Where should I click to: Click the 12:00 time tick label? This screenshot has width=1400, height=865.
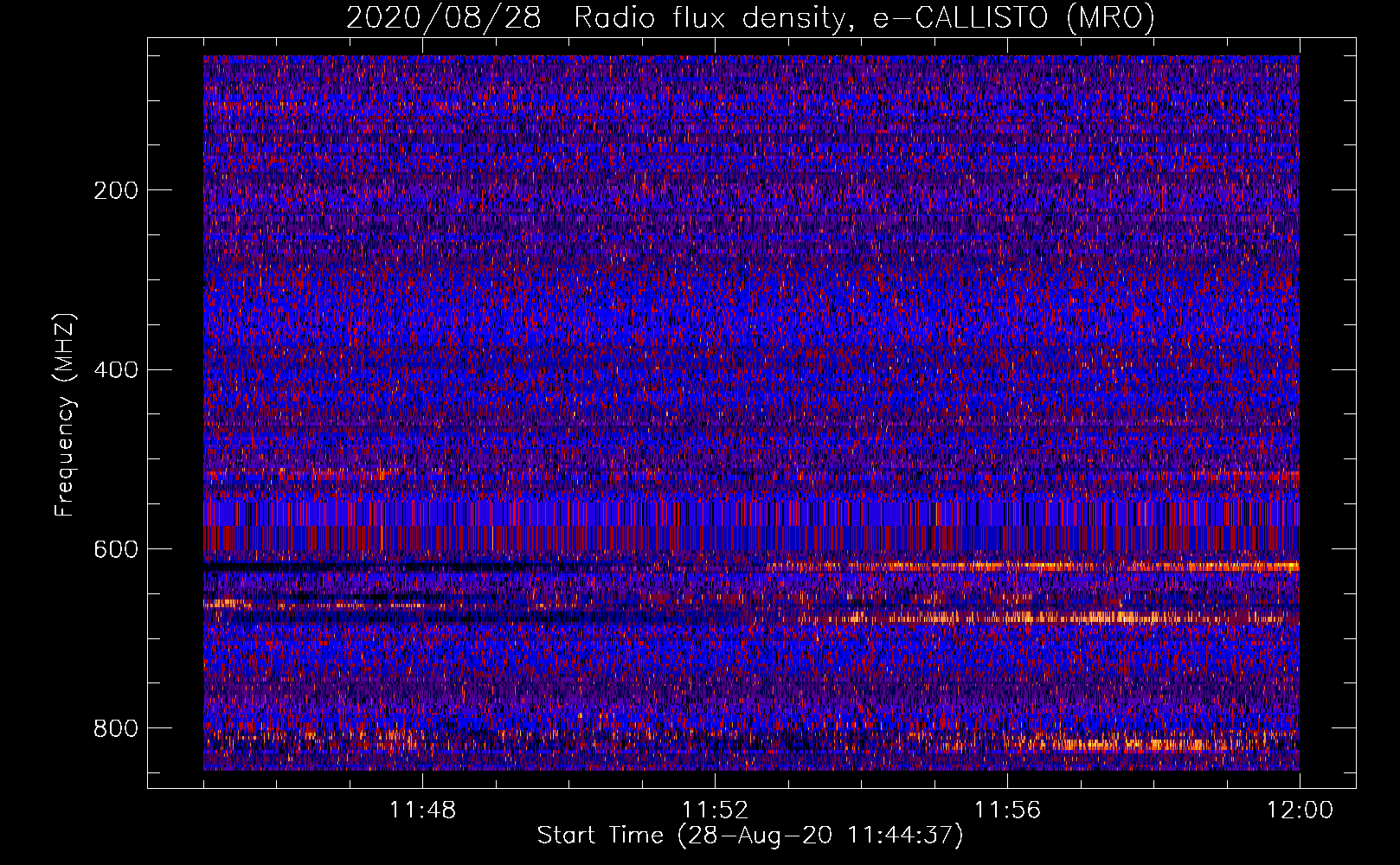tap(1300, 811)
